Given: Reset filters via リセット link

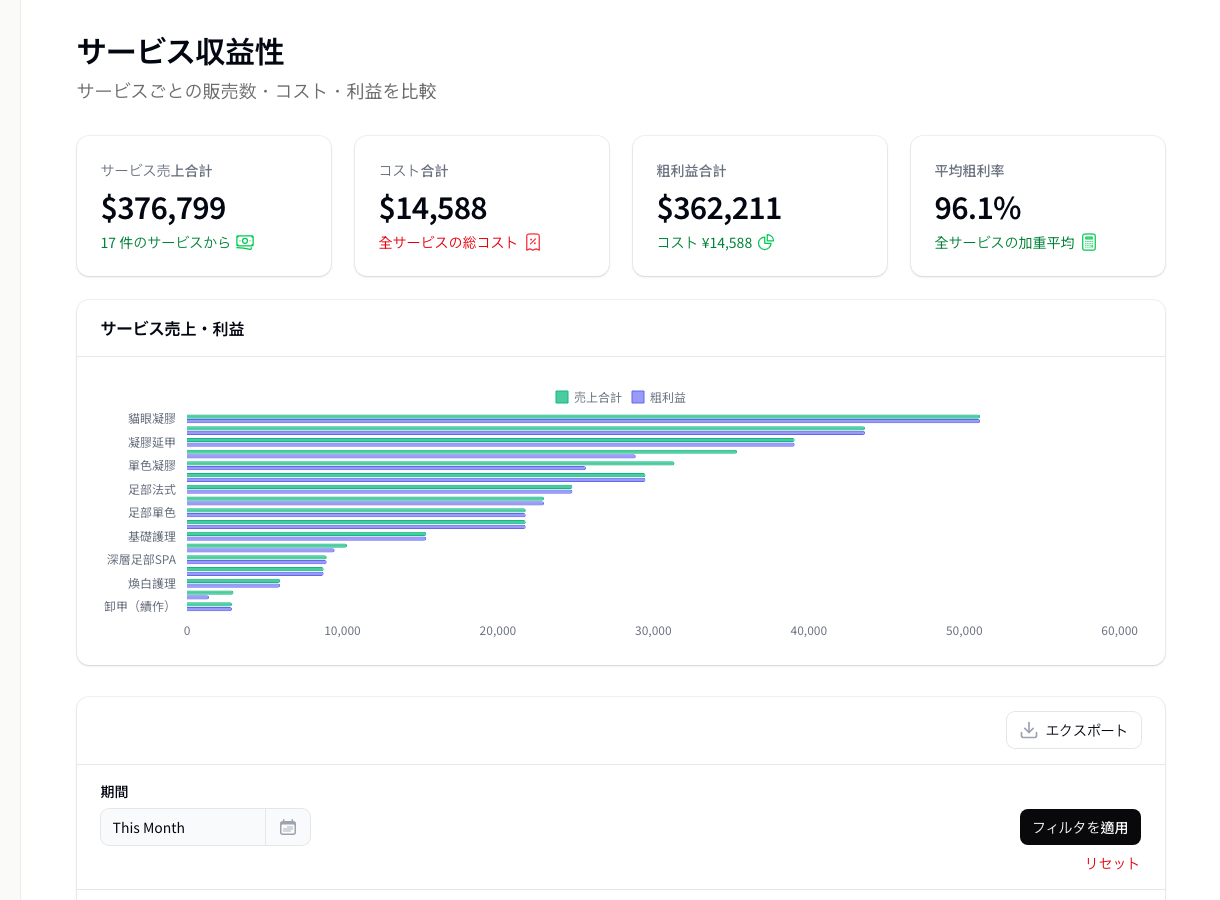Looking at the screenshot, I should [1112, 863].
